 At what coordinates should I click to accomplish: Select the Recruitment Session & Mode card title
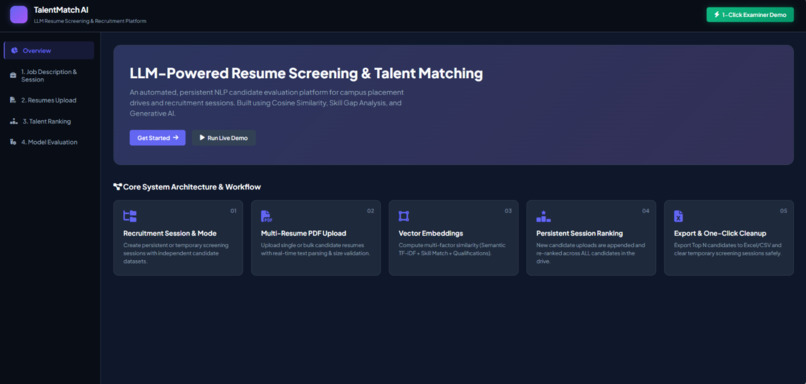(170, 233)
